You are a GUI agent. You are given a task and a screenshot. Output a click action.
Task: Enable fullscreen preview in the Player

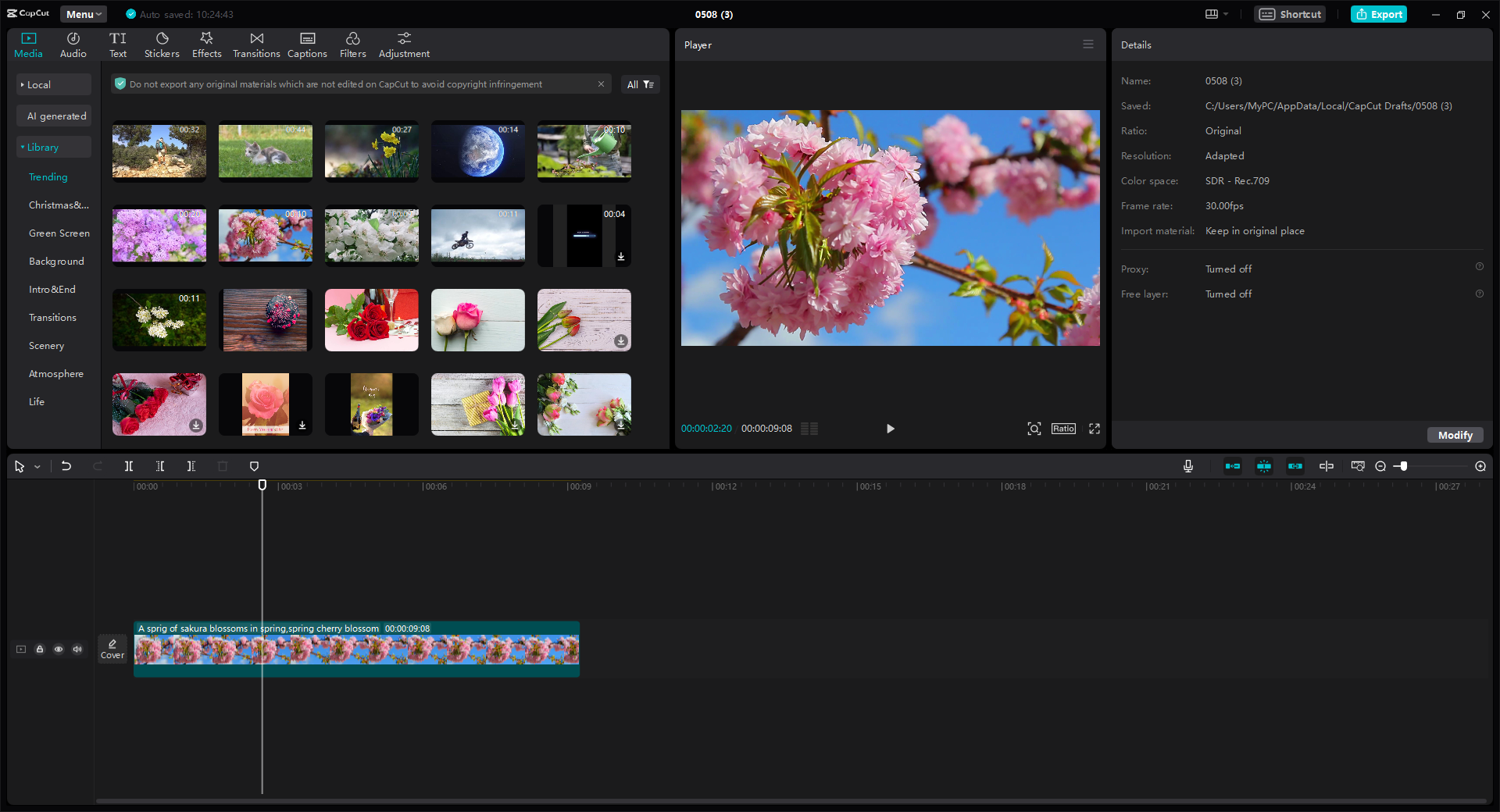tap(1095, 429)
